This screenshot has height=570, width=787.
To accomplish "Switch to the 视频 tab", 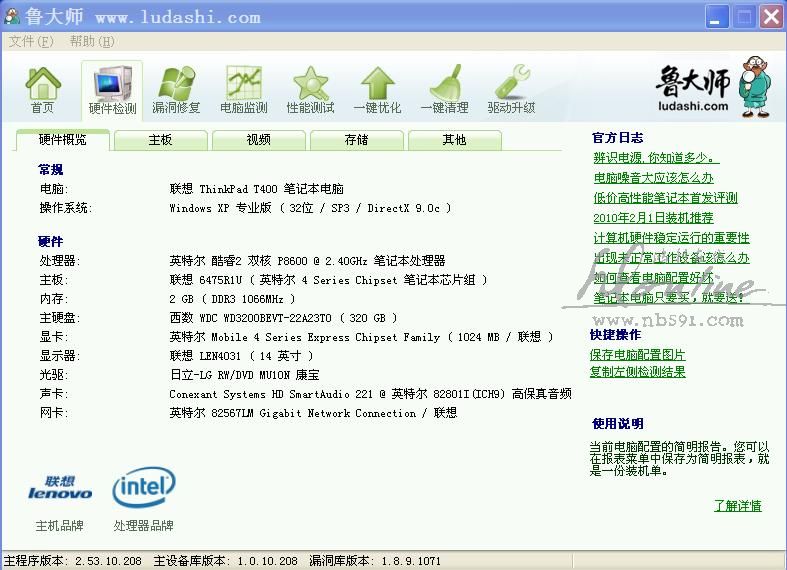I will 258,140.
